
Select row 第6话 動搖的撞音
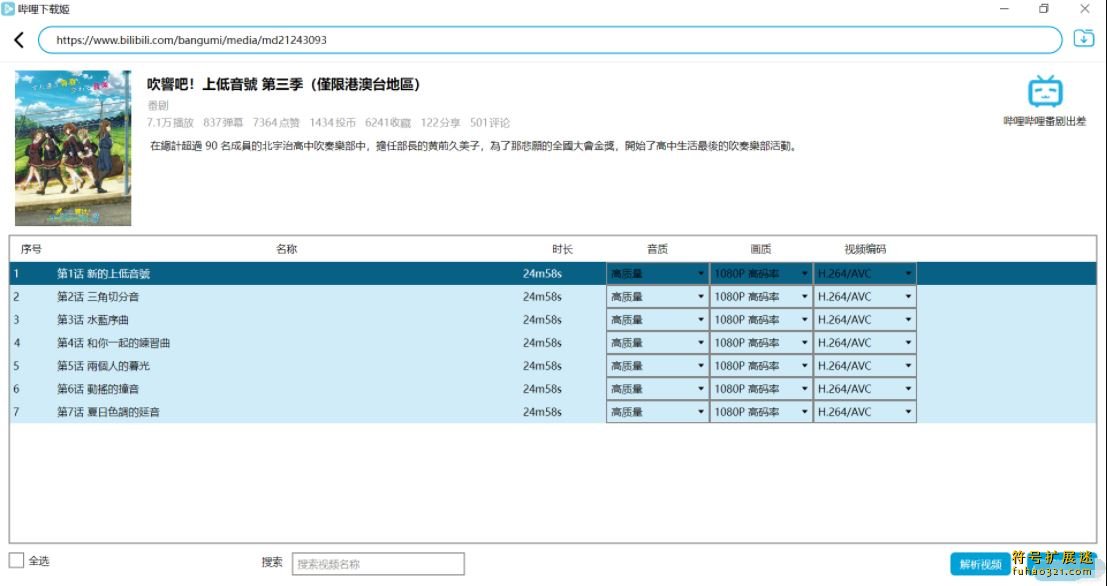pyautogui.click(x=553, y=389)
